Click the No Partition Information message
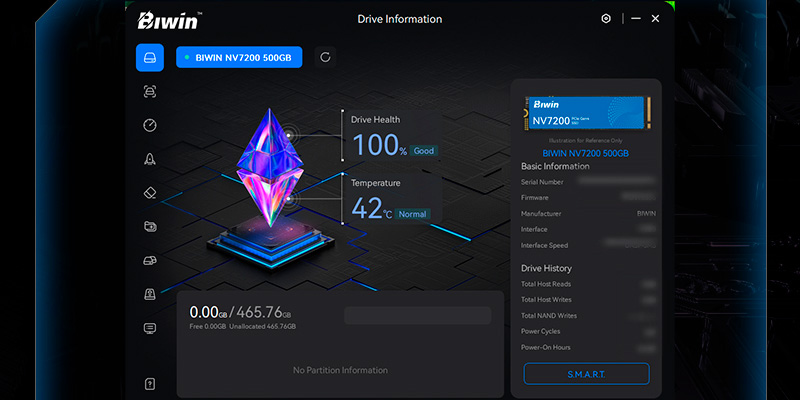 pyautogui.click(x=340, y=370)
